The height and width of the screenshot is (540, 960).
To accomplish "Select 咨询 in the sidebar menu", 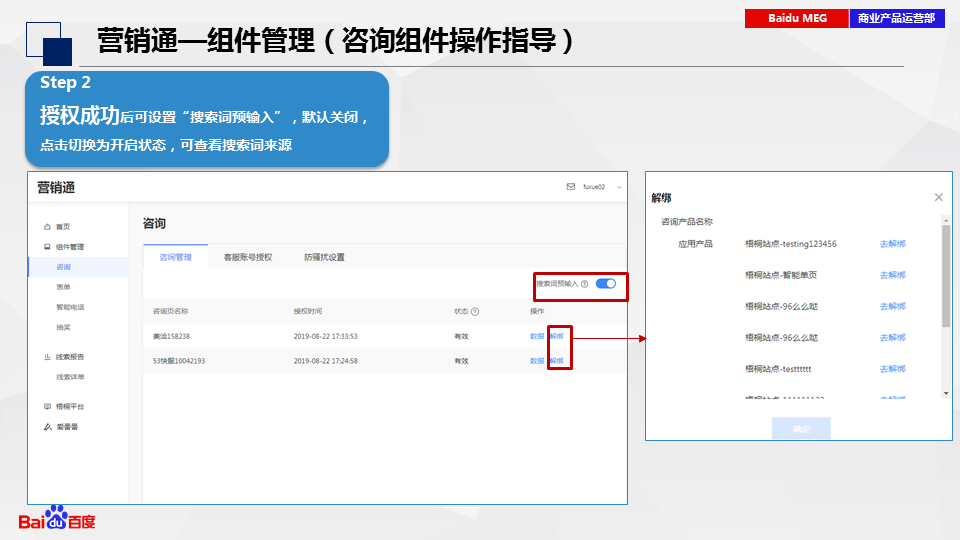I will point(64,267).
